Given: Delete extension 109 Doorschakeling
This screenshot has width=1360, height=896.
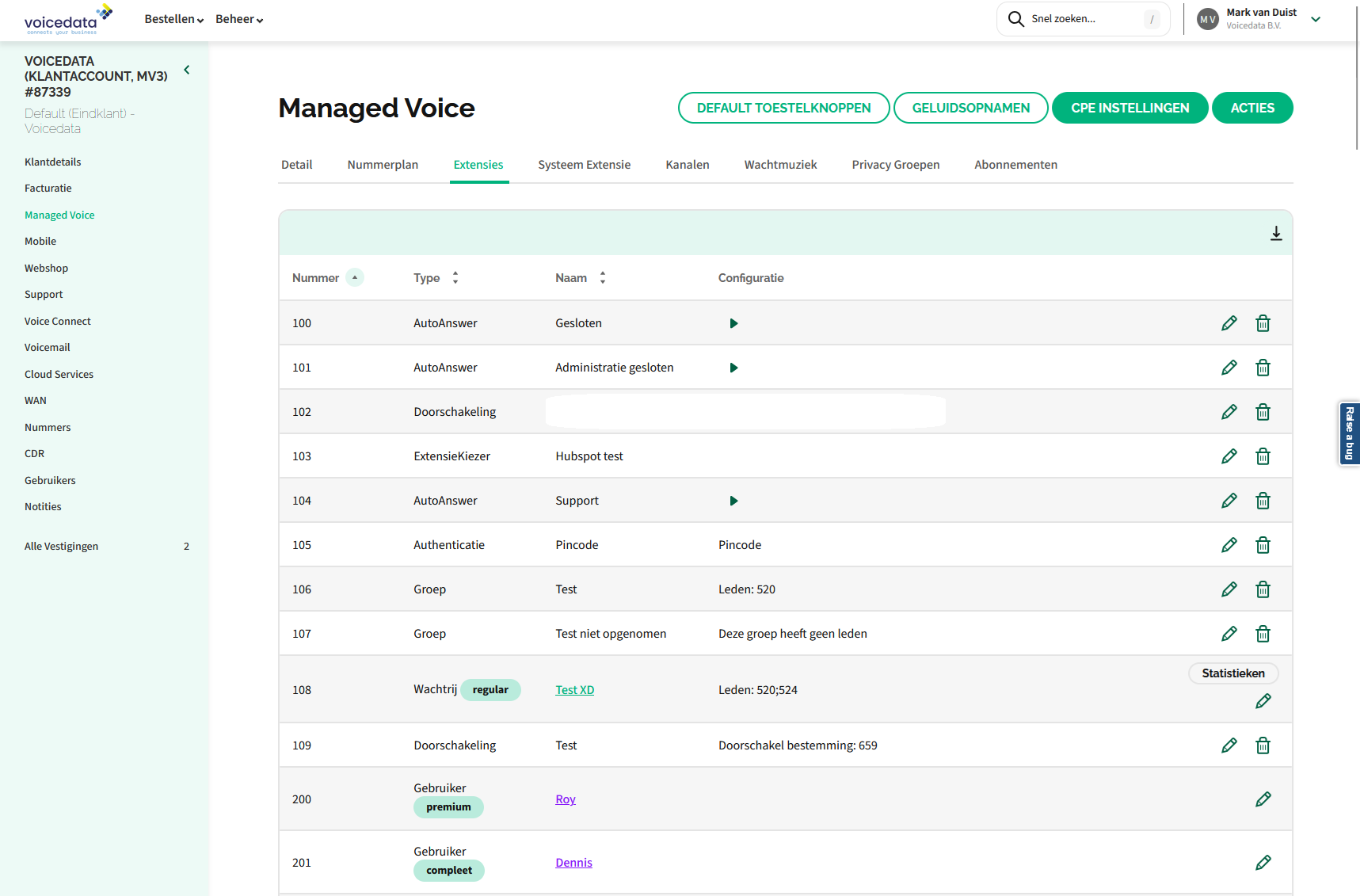Looking at the screenshot, I should 1263,745.
